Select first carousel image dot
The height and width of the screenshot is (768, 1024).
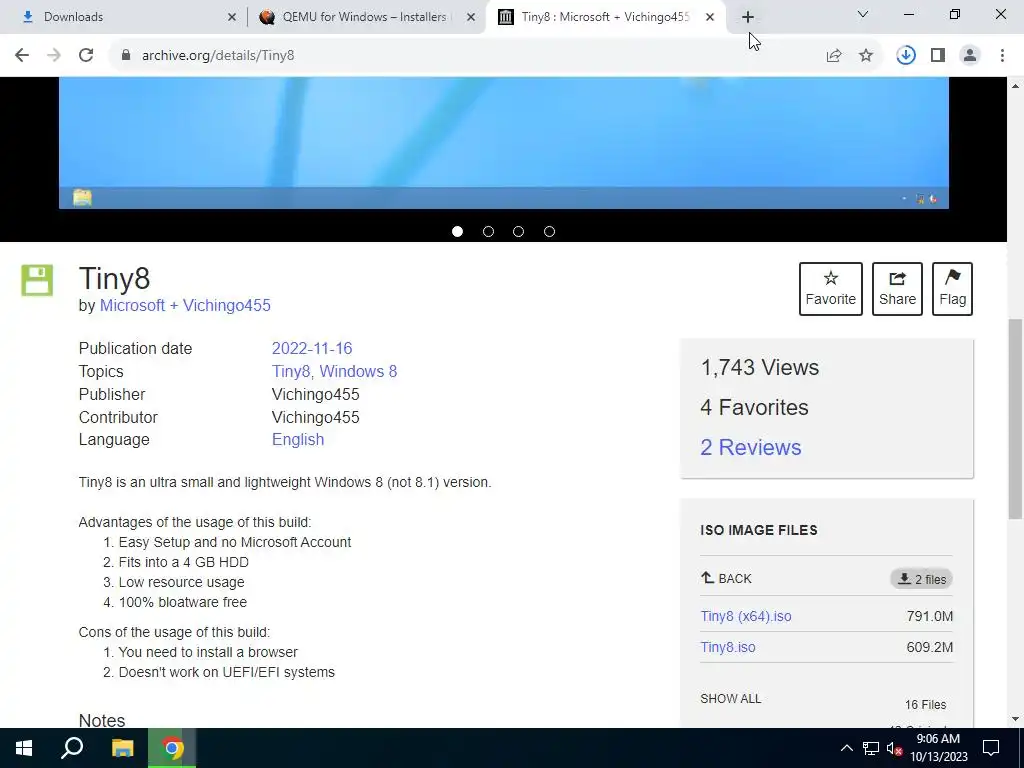pyautogui.click(x=457, y=231)
